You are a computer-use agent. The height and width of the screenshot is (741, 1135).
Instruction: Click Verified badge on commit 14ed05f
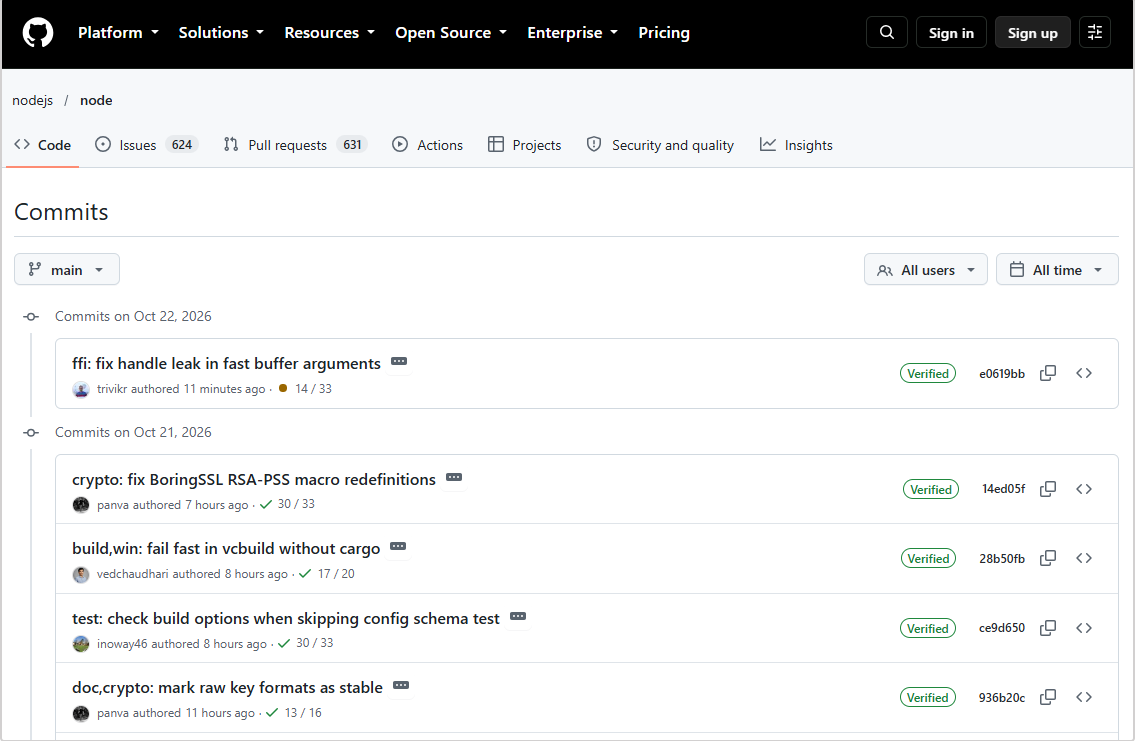931,489
